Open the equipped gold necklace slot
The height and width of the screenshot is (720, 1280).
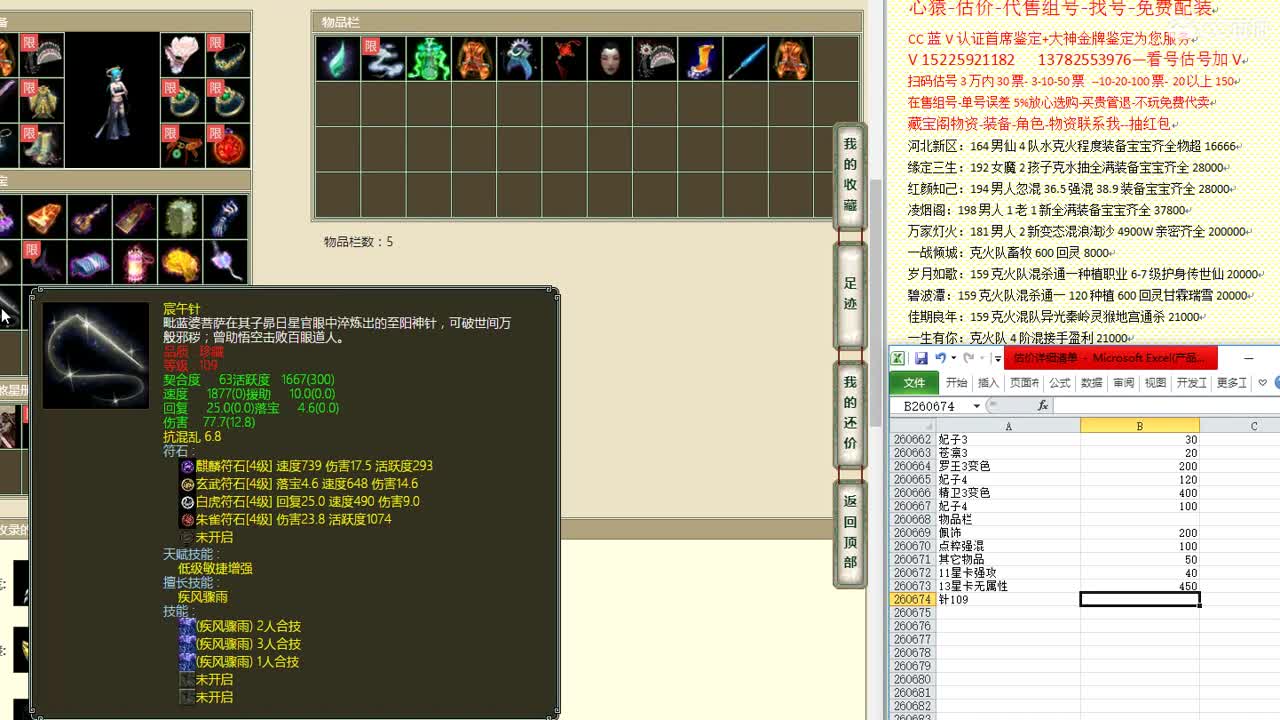228,55
